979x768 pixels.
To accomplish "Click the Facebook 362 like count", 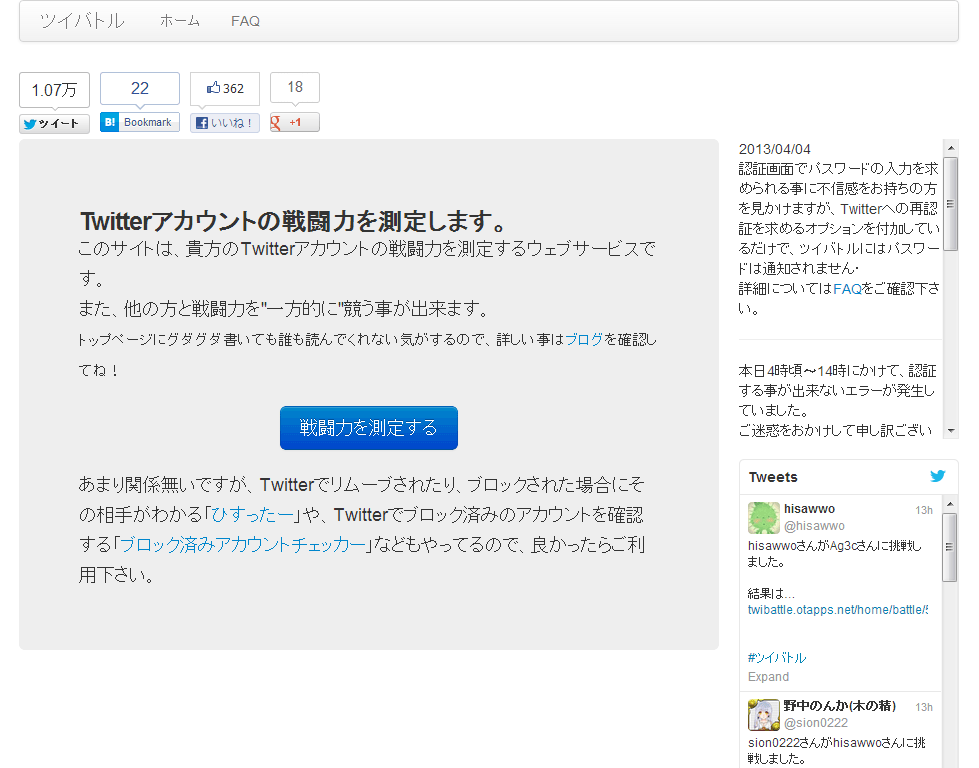I will tap(225, 89).
